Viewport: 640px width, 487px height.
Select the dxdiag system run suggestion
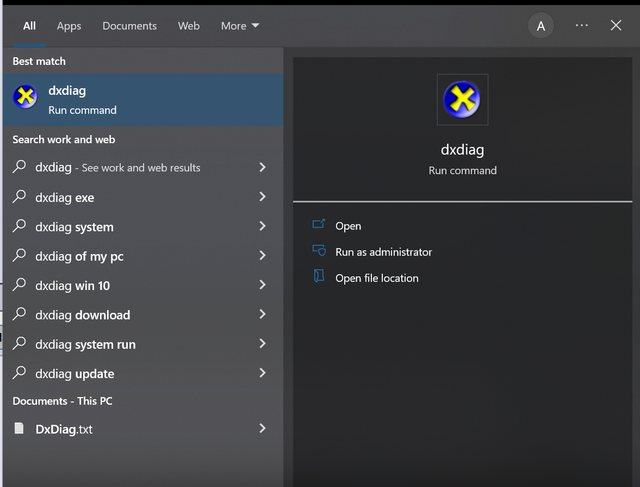143,344
